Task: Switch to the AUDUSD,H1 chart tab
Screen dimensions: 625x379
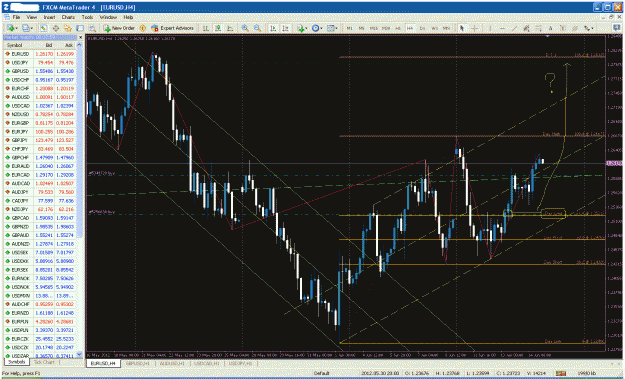Action: pos(172,363)
